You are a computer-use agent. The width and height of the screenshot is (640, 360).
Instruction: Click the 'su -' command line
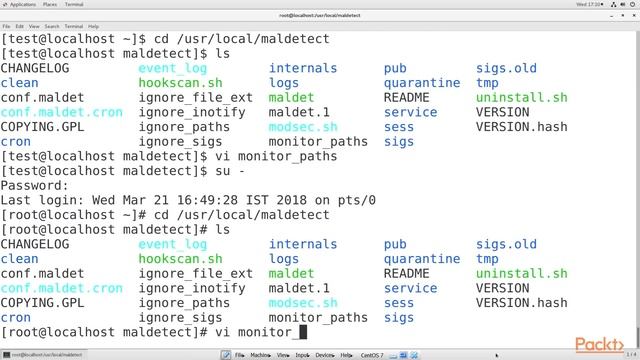[x=122, y=171]
